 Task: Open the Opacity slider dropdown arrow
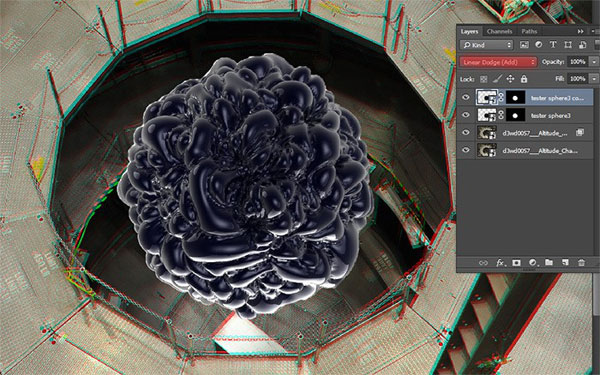[x=594, y=62]
